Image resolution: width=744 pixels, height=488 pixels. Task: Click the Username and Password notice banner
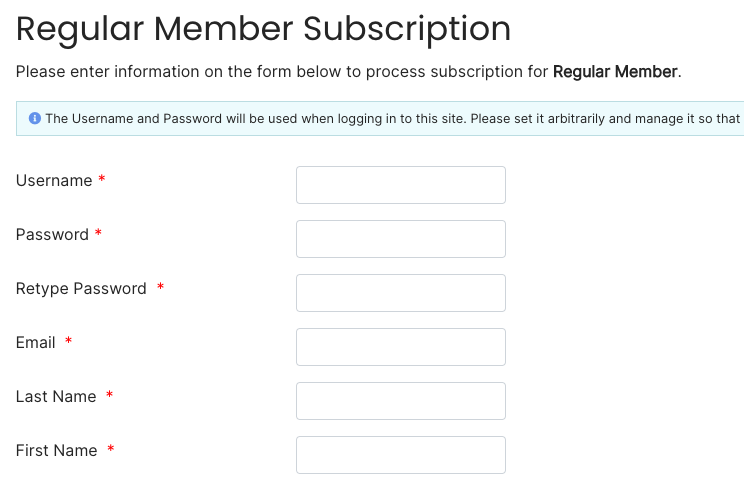coord(380,118)
